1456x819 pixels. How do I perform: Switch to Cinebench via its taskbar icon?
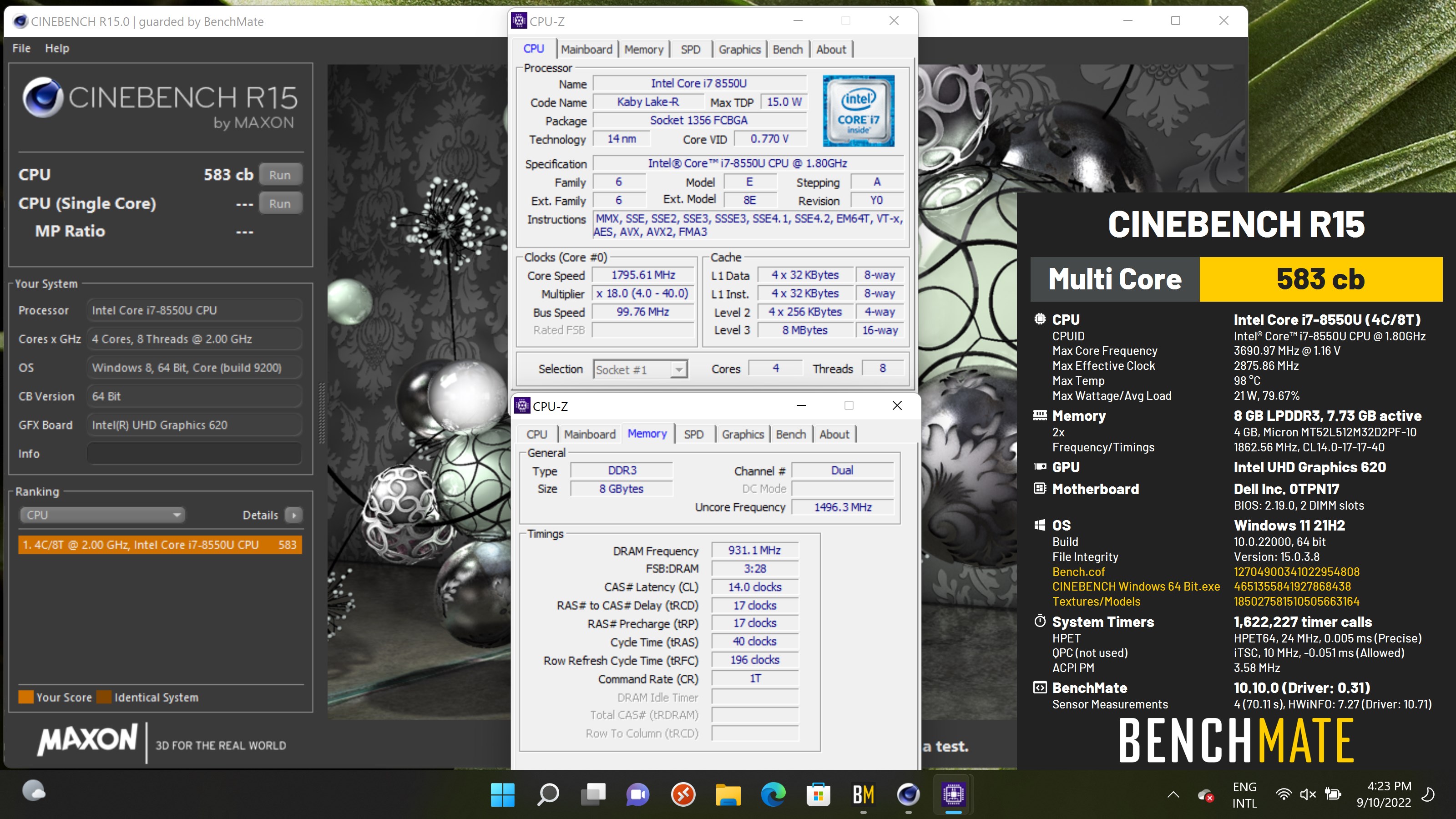(908, 795)
